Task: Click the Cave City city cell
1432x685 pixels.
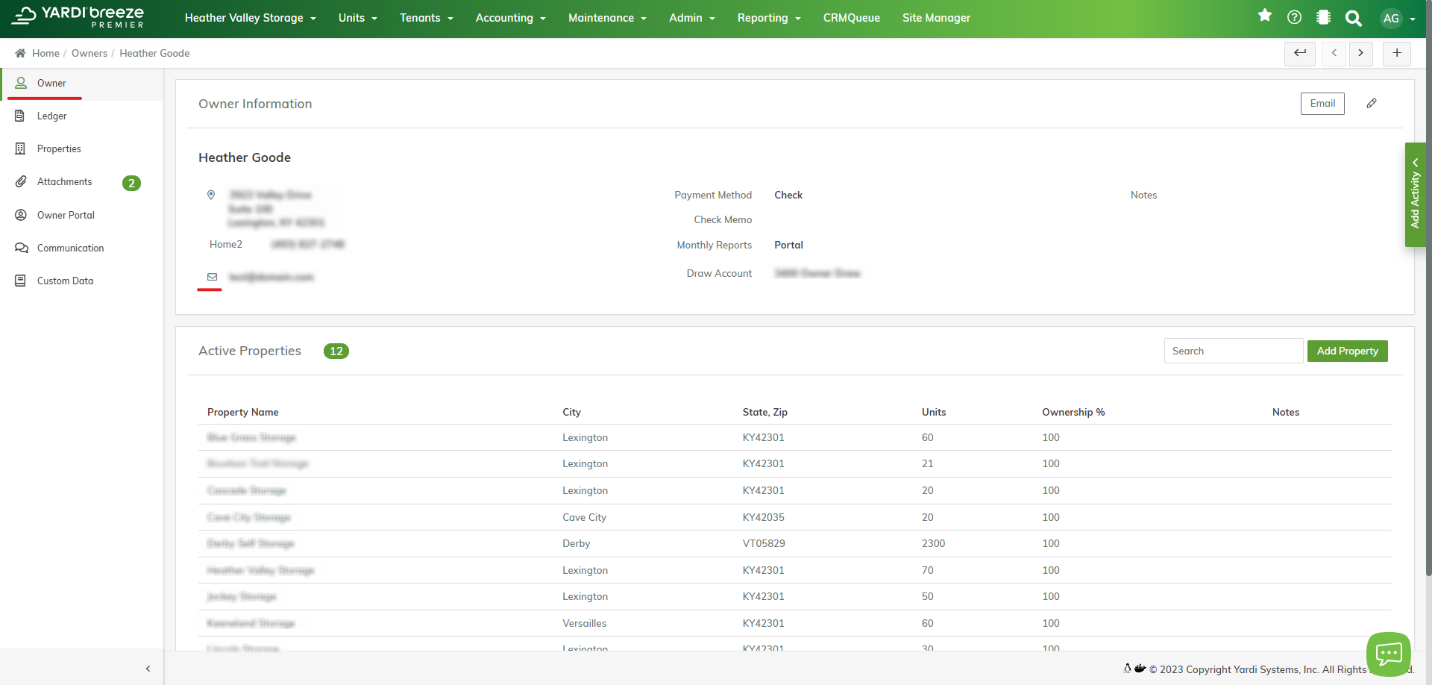Action: 584,517
